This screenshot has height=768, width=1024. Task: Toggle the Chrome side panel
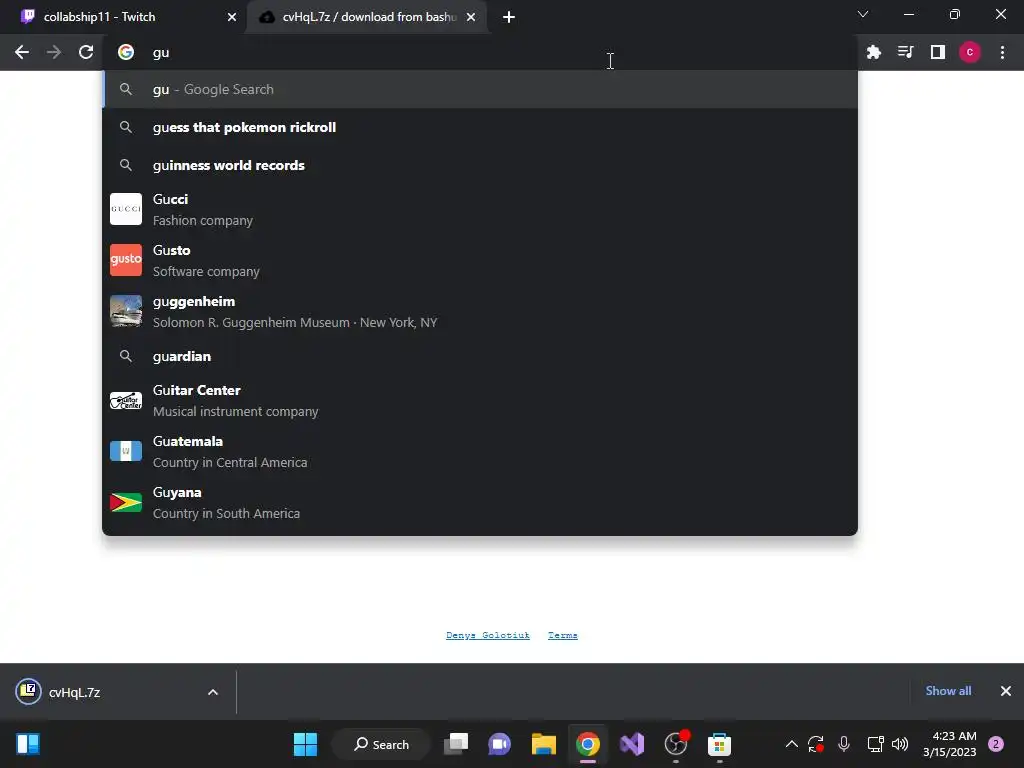[938, 52]
